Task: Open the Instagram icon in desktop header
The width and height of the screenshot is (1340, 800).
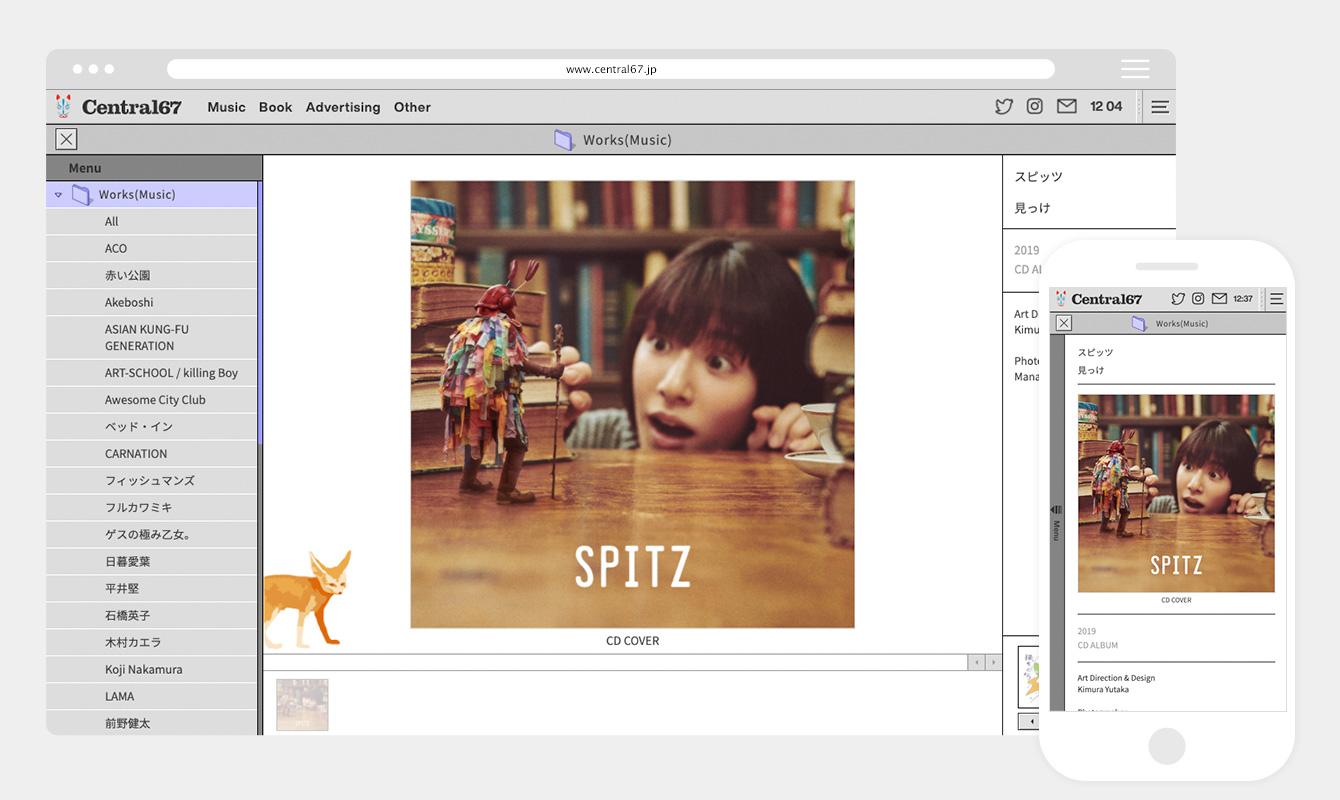Action: [1035, 106]
